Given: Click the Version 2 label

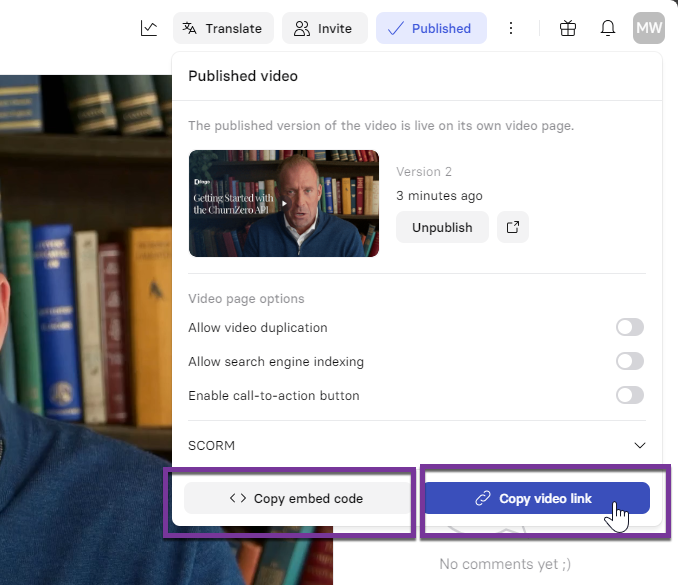Looking at the screenshot, I should tap(424, 172).
